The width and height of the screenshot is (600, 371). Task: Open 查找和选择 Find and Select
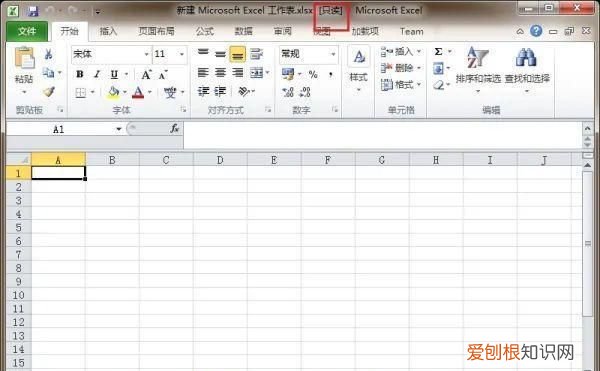click(527, 69)
